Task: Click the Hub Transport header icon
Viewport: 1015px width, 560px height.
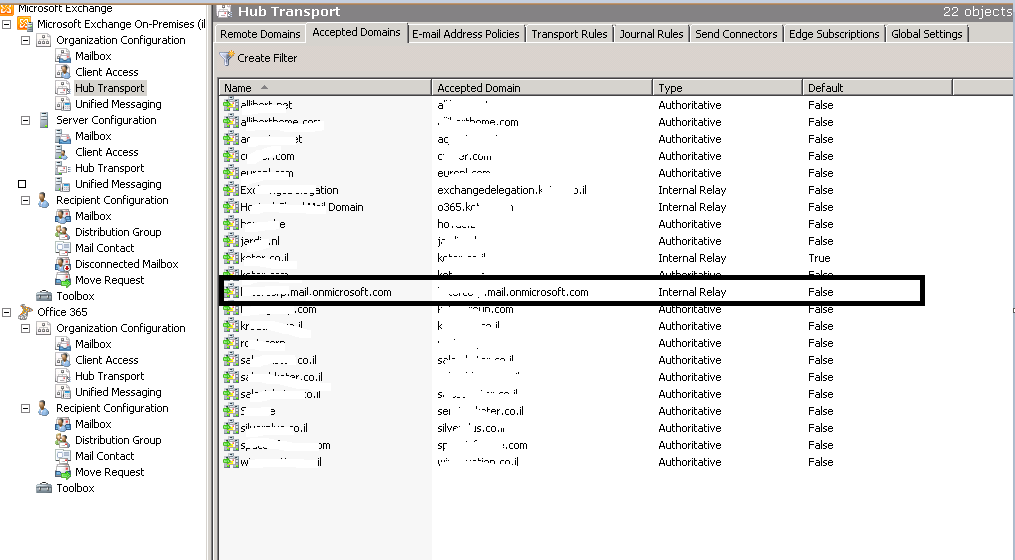Action: tap(224, 11)
